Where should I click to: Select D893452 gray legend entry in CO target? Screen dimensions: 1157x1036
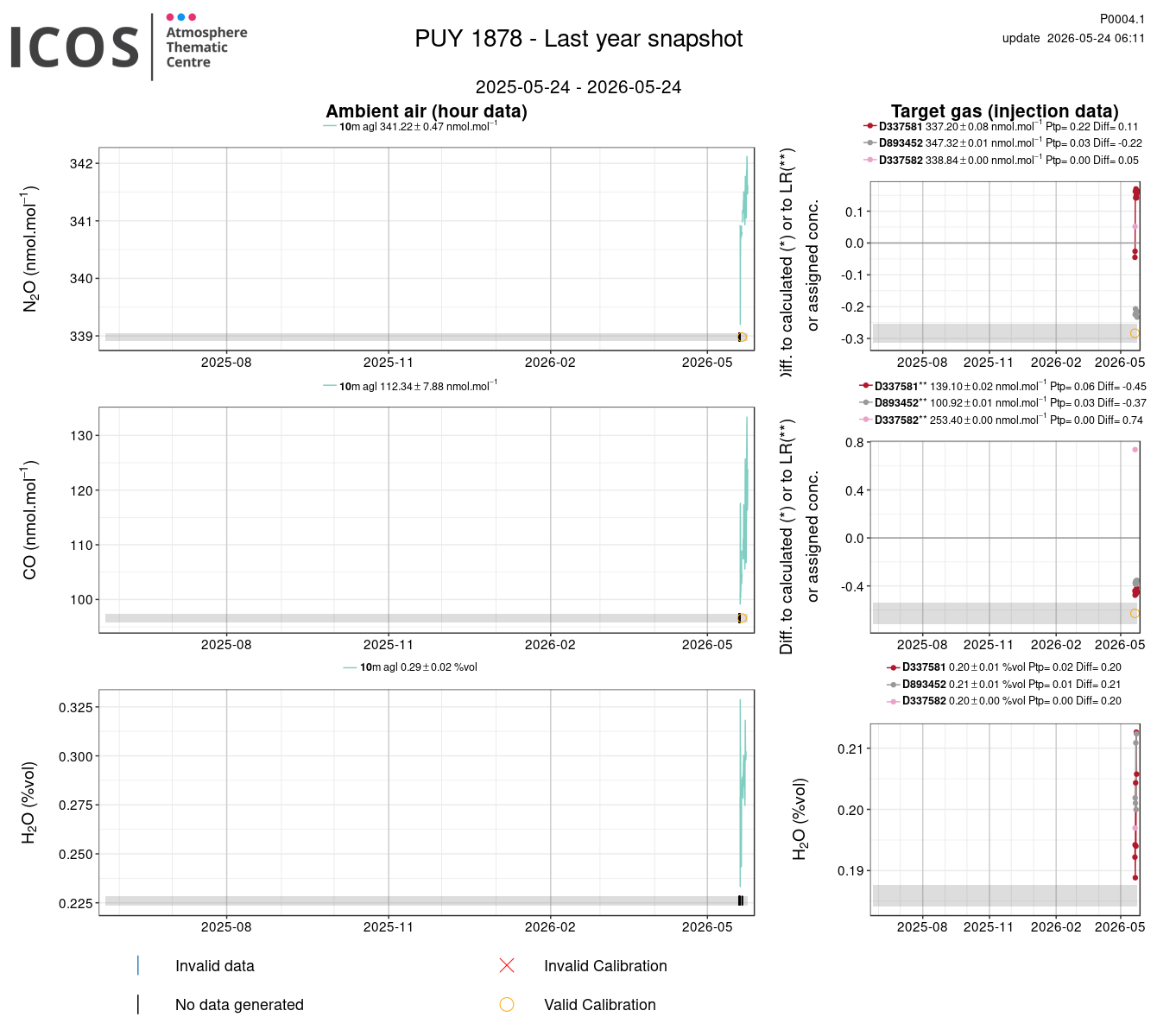click(1002, 403)
